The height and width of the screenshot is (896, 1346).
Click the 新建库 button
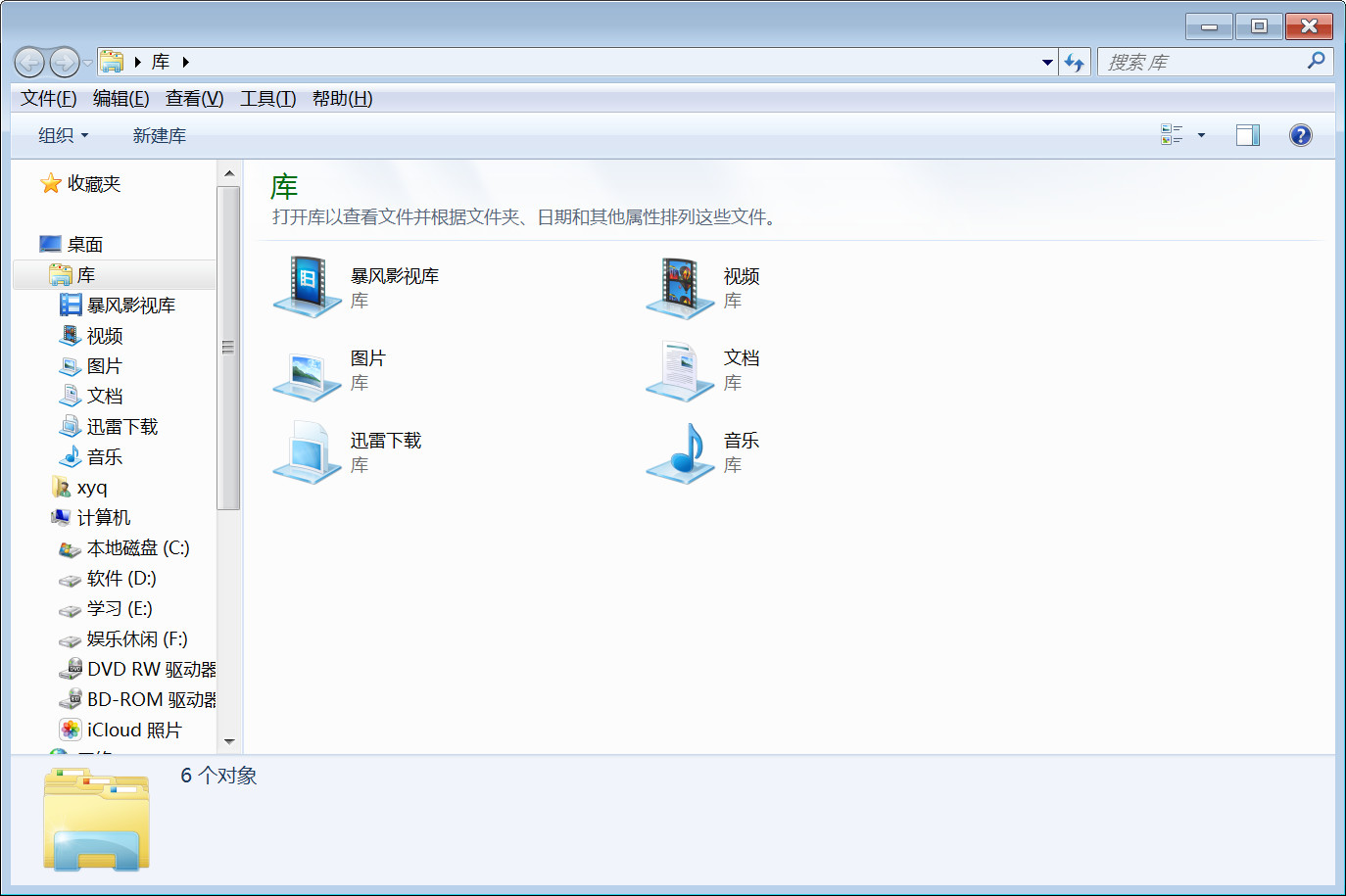tap(159, 135)
